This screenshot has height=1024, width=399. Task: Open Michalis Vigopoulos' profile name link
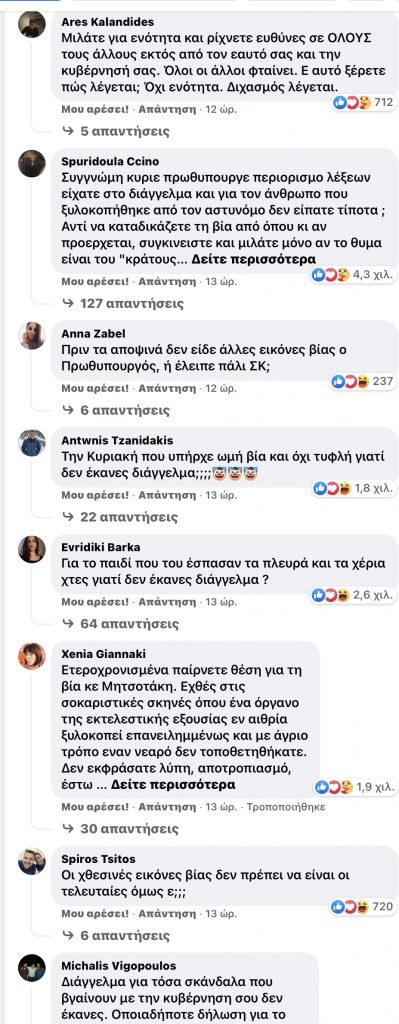pos(118,965)
